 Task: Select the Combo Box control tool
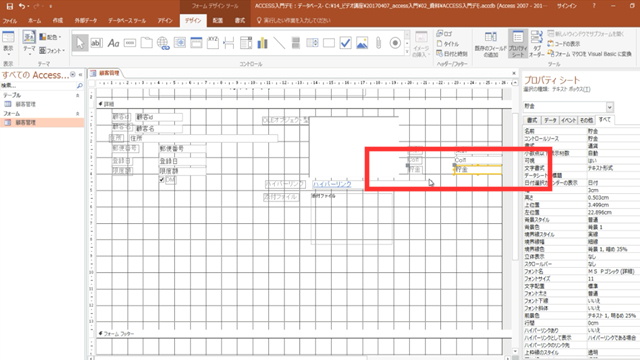coord(246,43)
